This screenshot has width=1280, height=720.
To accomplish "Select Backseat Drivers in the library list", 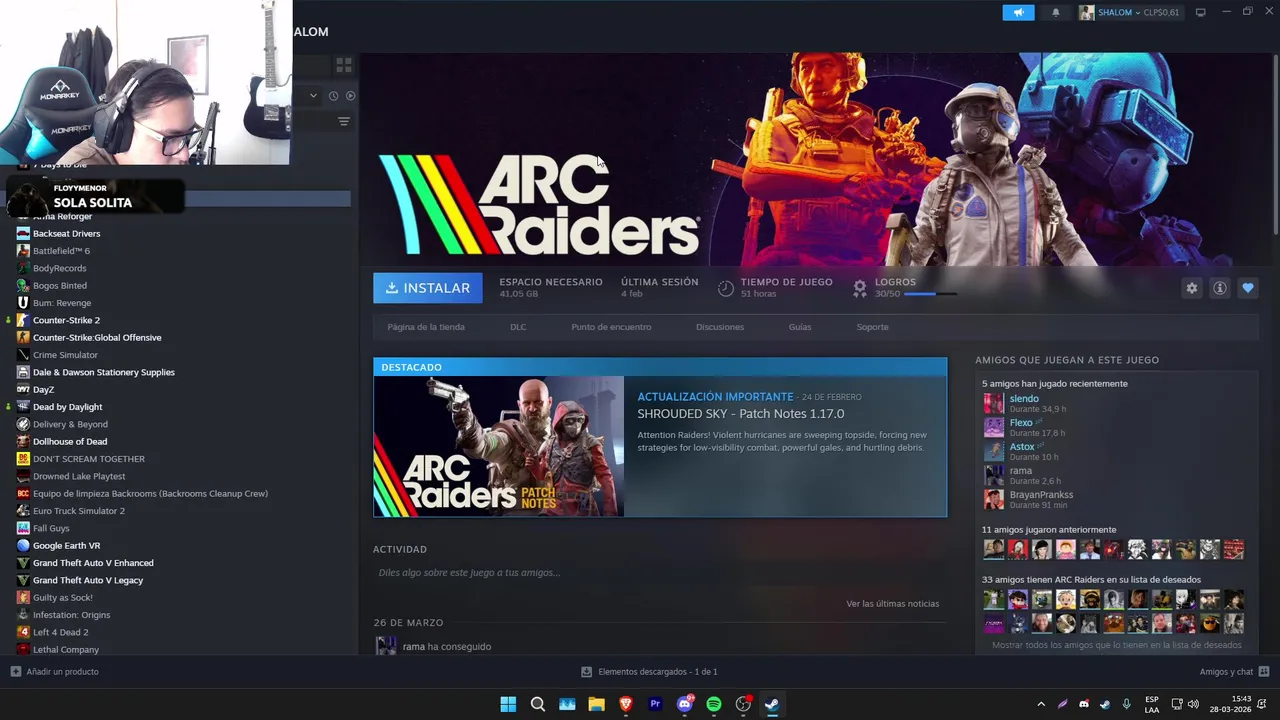I will 66,234.
